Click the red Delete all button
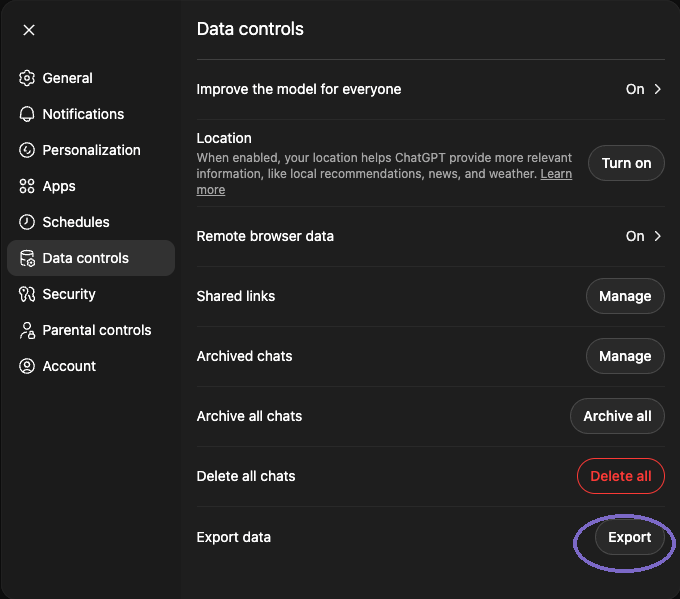The image size is (680, 599). [x=621, y=476]
